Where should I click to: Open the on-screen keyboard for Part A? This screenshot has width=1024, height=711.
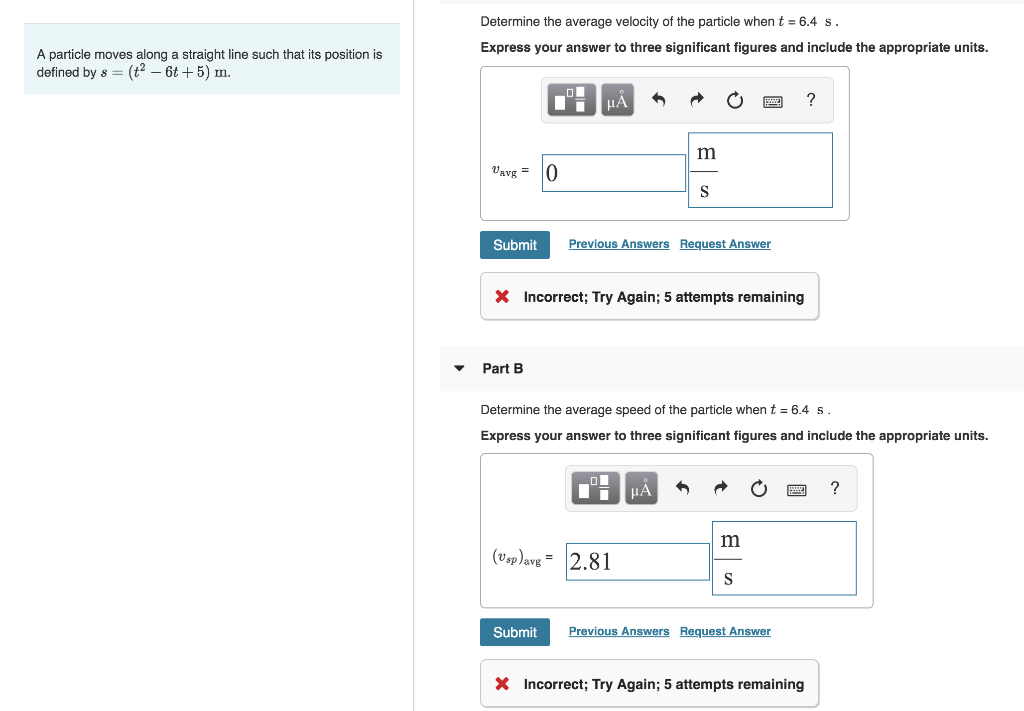tap(772, 100)
